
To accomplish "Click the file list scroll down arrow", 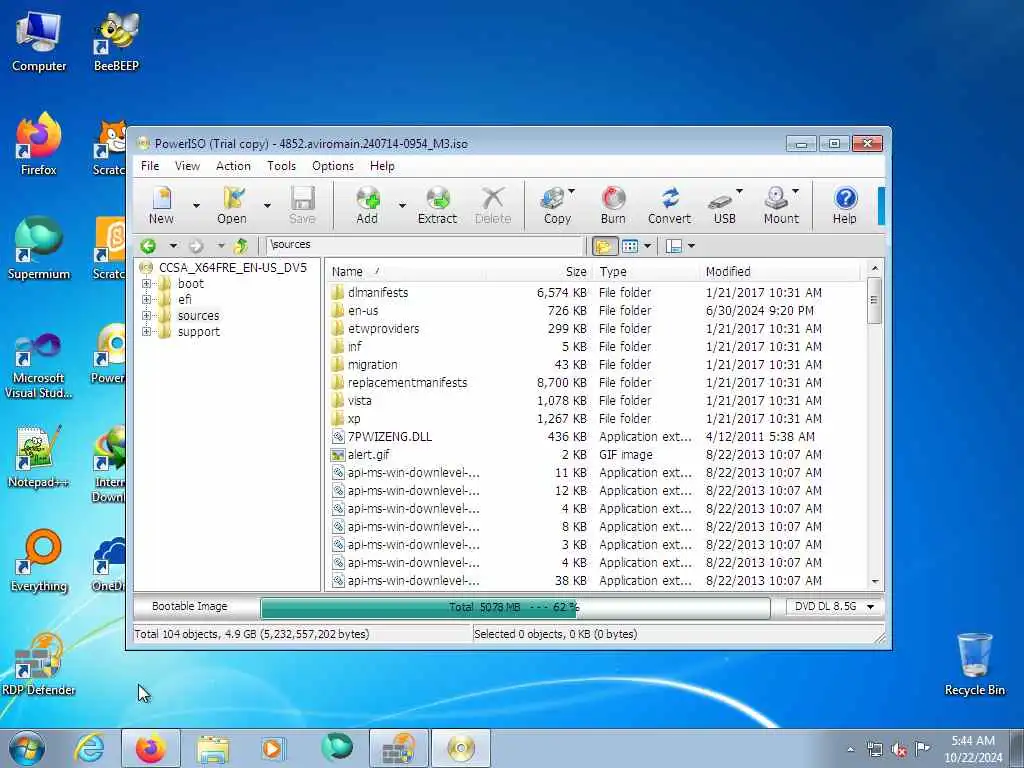I will 875,581.
